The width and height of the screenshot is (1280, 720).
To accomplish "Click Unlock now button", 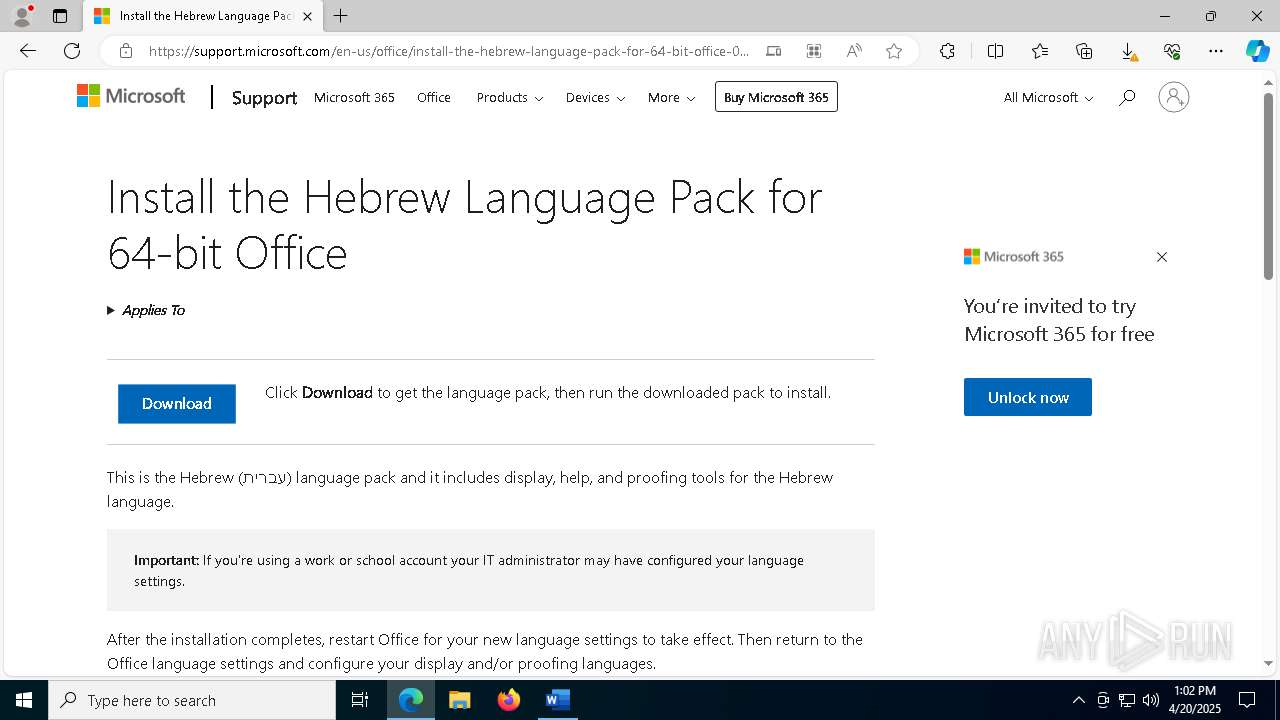I will point(1028,397).
